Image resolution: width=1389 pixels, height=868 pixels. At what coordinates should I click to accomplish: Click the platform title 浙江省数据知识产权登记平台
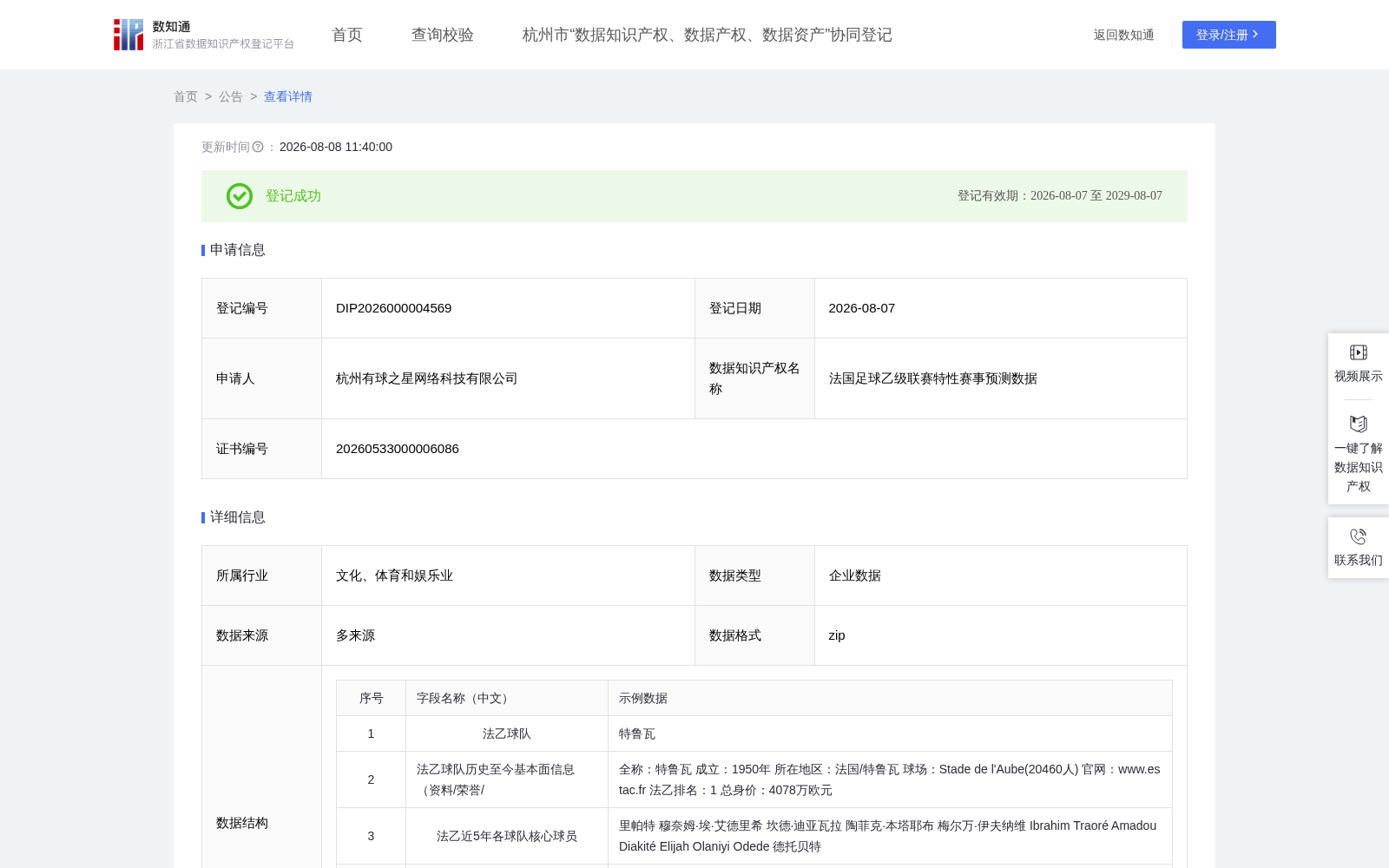click(224, 43)
